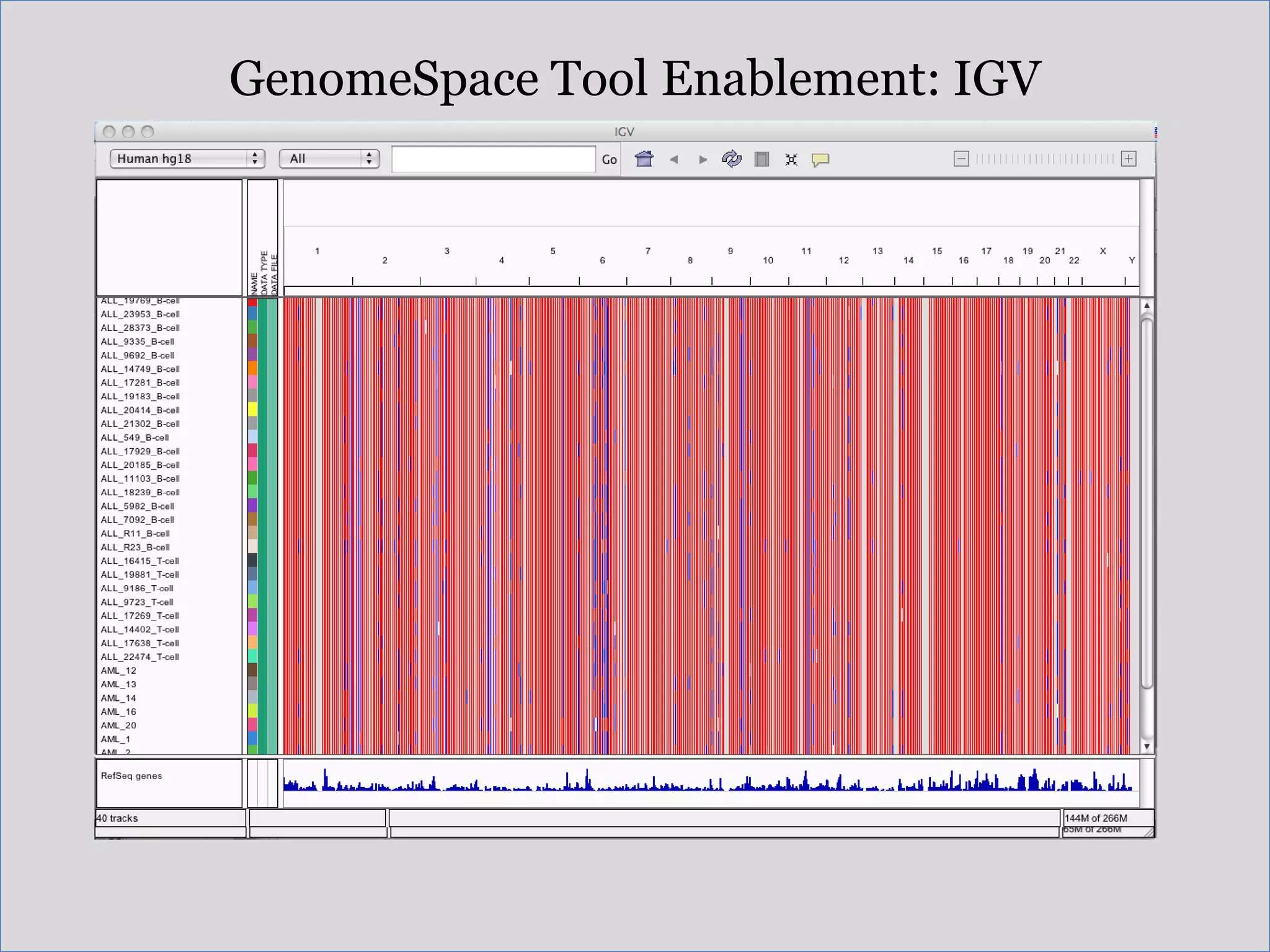Select track ALL_18239_B-cell
The image size is (1270, 952).
coord(140,492)
